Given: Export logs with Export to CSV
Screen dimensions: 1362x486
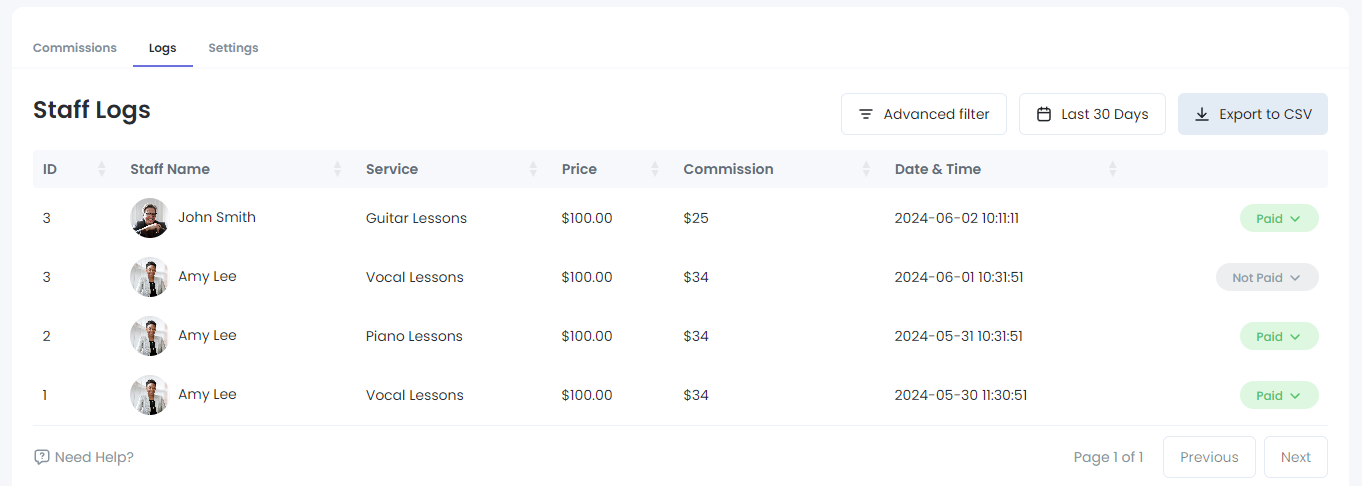Looking at the screenshot, I should (1252, 114).
